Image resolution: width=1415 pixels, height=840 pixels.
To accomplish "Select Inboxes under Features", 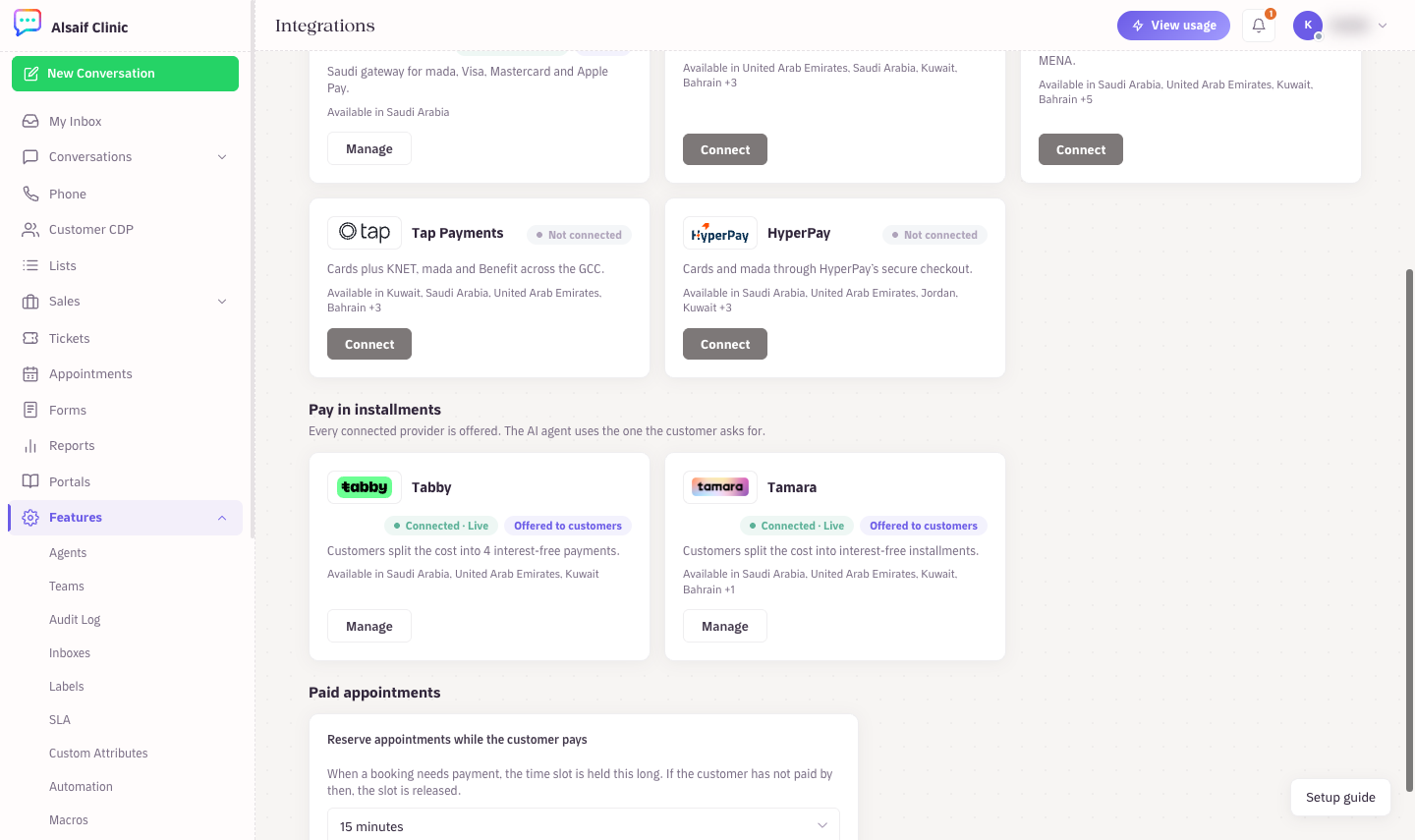I will click(x=70, y=653).
